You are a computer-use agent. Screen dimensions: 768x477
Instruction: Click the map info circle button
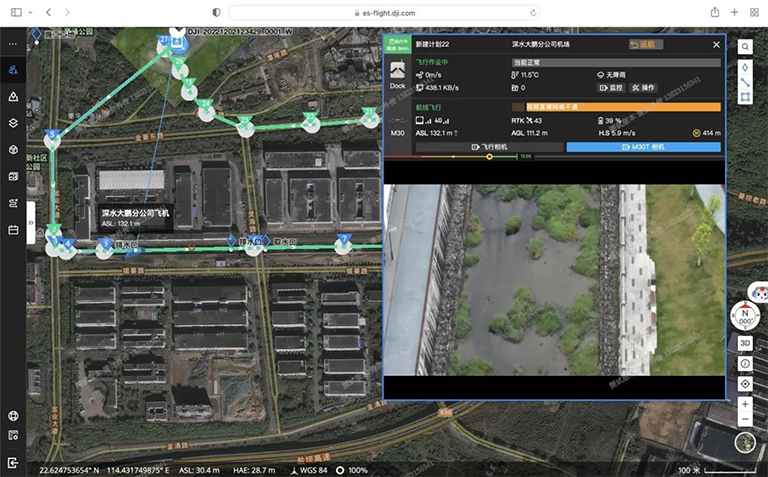[745, 363]
